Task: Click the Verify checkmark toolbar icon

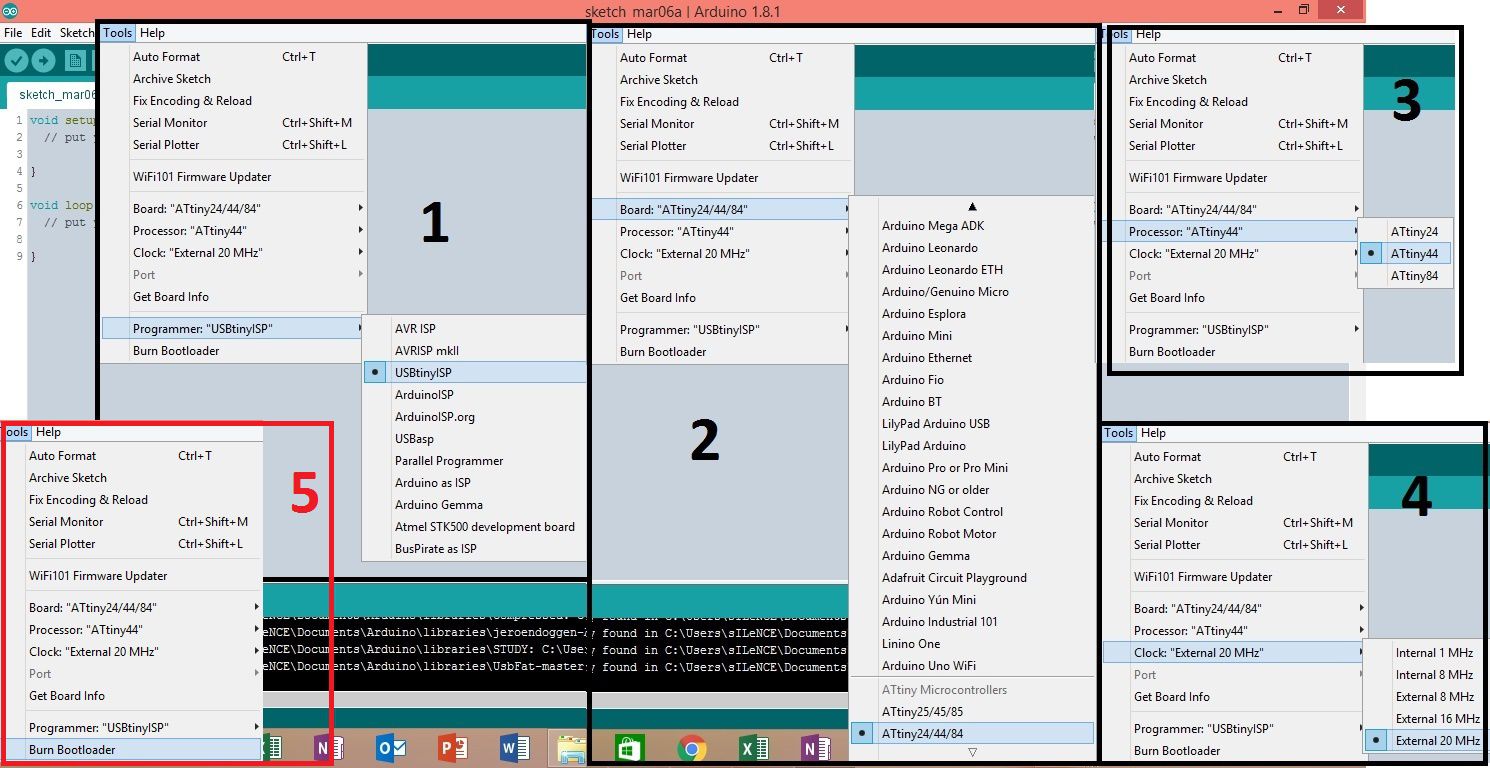Action: pos(16,61)
